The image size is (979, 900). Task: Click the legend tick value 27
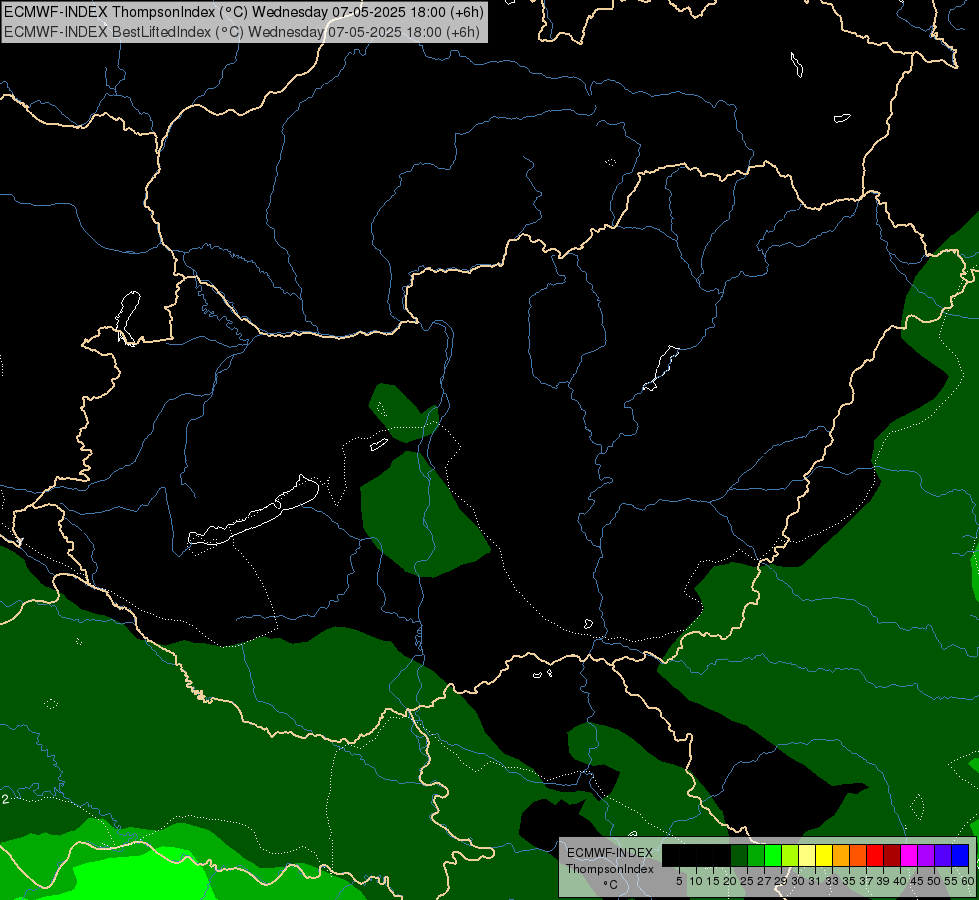pos(764,881)
